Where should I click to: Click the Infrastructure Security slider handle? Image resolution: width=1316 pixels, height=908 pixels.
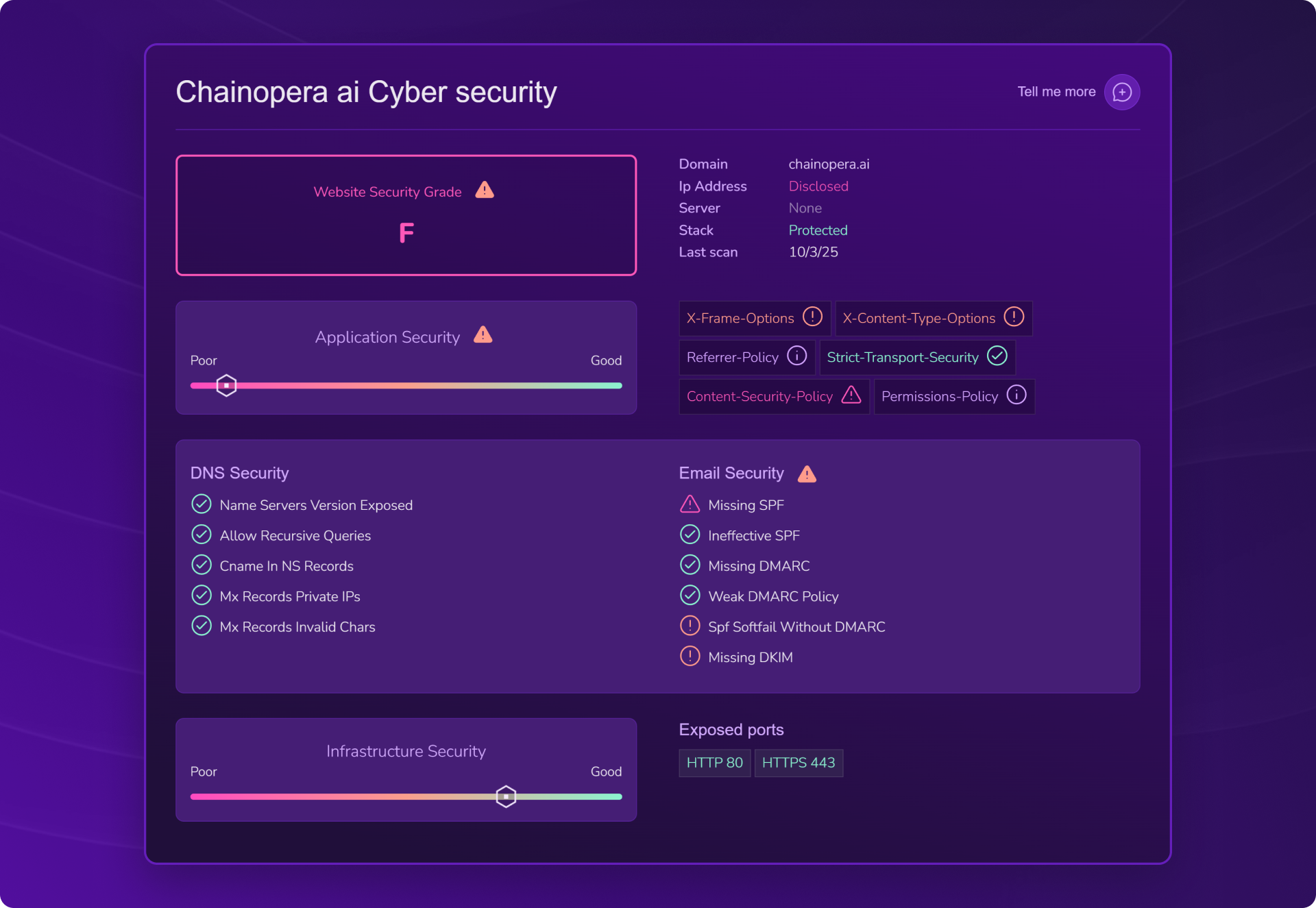(506, 796)
